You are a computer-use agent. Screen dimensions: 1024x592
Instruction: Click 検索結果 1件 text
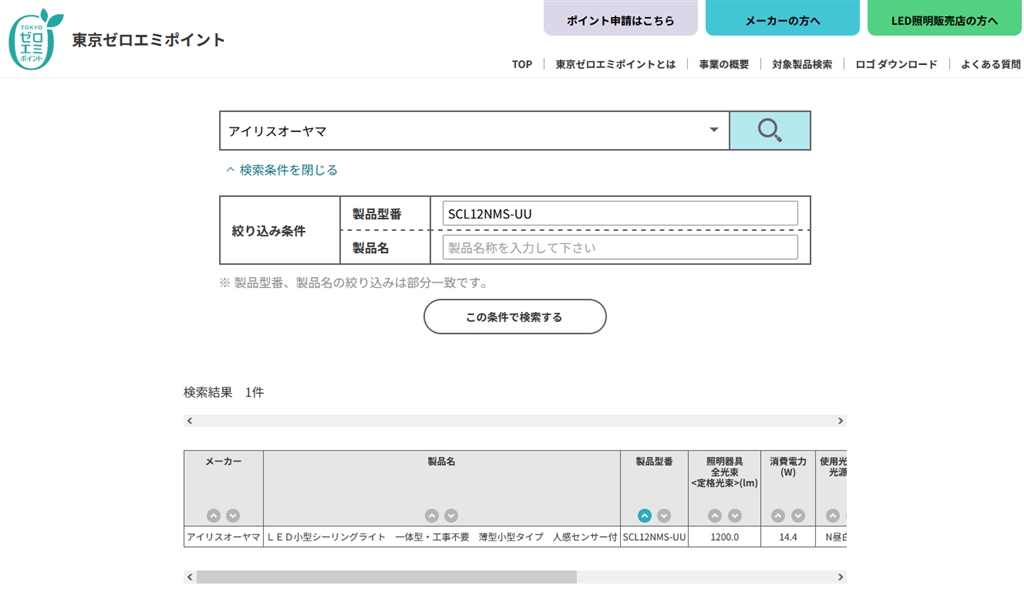coord(223,393)
